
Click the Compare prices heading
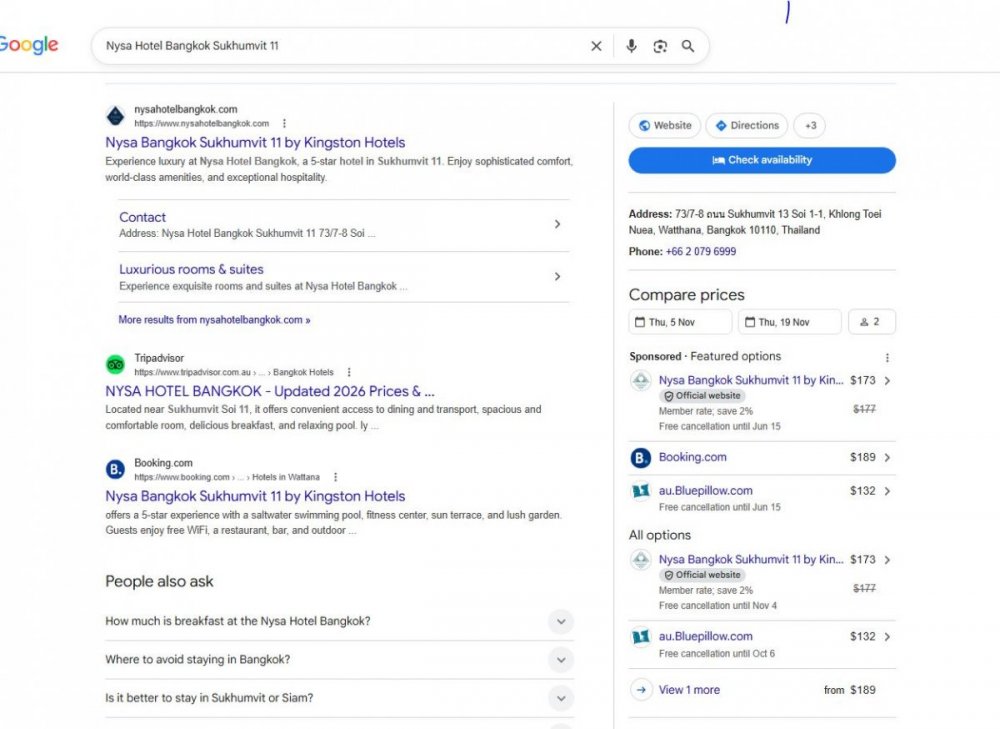[687, 295]
